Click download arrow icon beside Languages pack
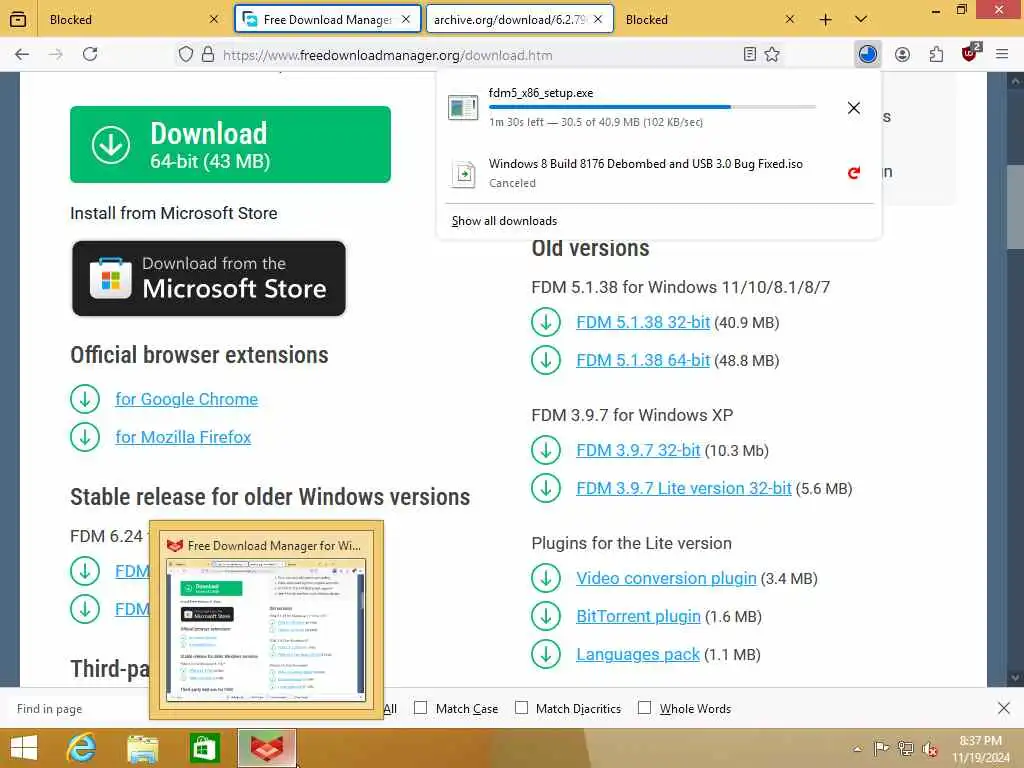1024x768 pixels. click(x=546, y=654)
